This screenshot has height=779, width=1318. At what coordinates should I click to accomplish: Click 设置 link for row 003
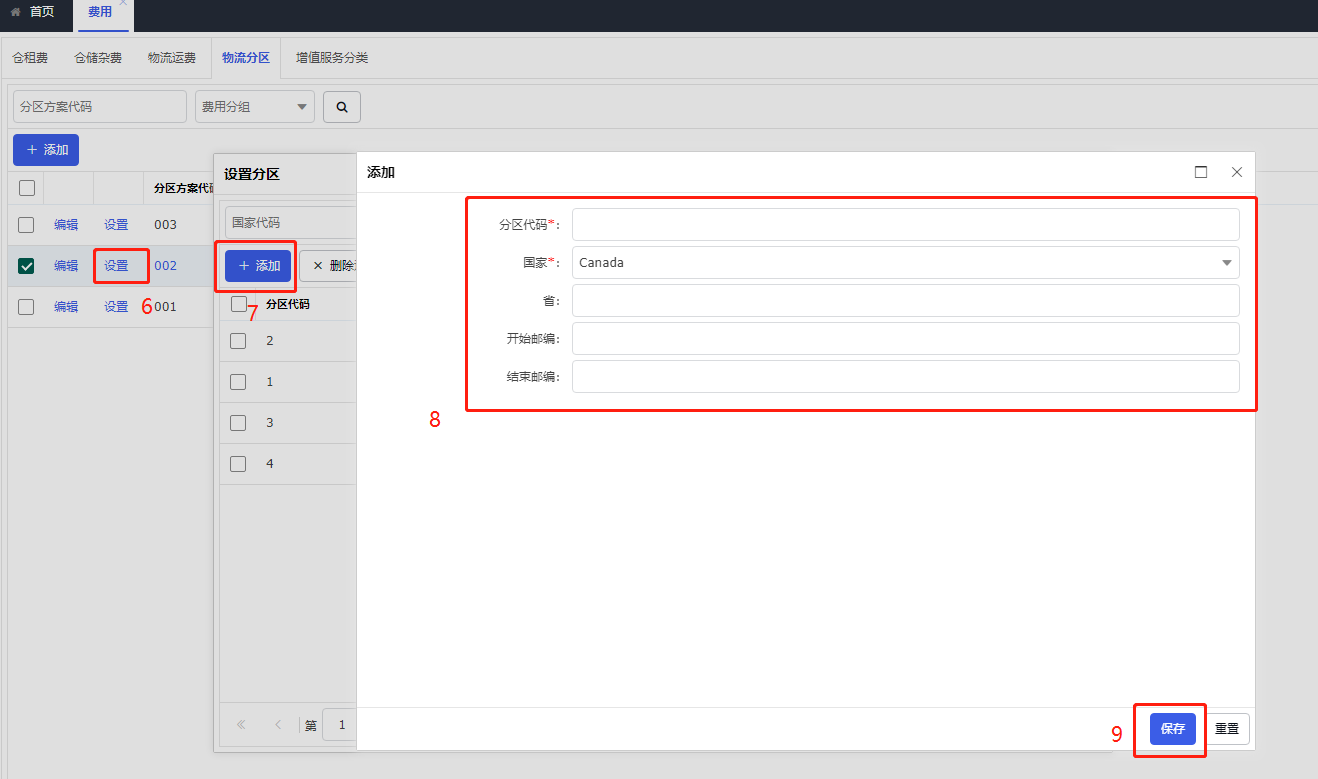(116, 225)
